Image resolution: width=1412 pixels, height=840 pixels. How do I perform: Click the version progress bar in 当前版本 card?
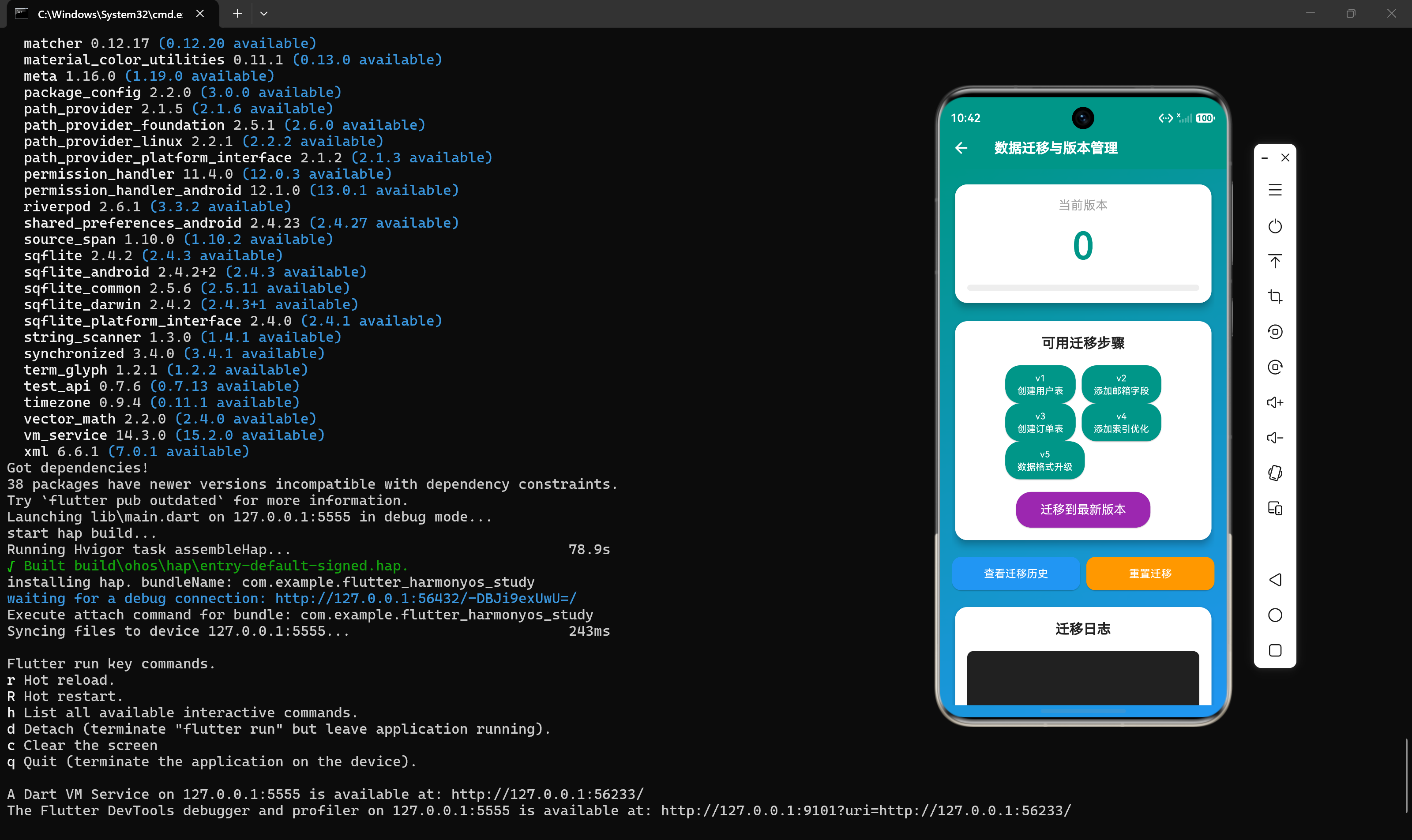1082,288
